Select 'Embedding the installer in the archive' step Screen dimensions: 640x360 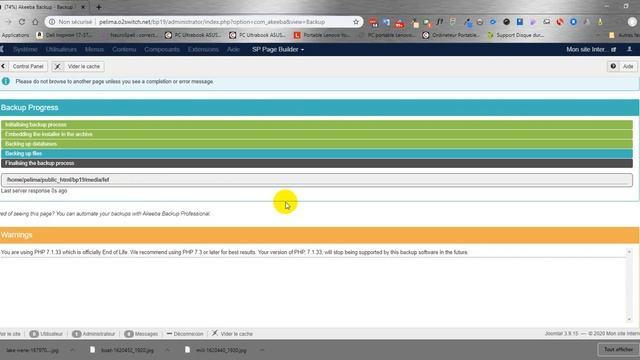(x=317, y=134)
